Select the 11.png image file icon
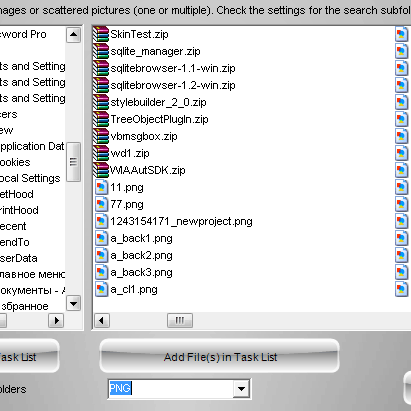Screen dimensions: 411x411 [101, 187]
